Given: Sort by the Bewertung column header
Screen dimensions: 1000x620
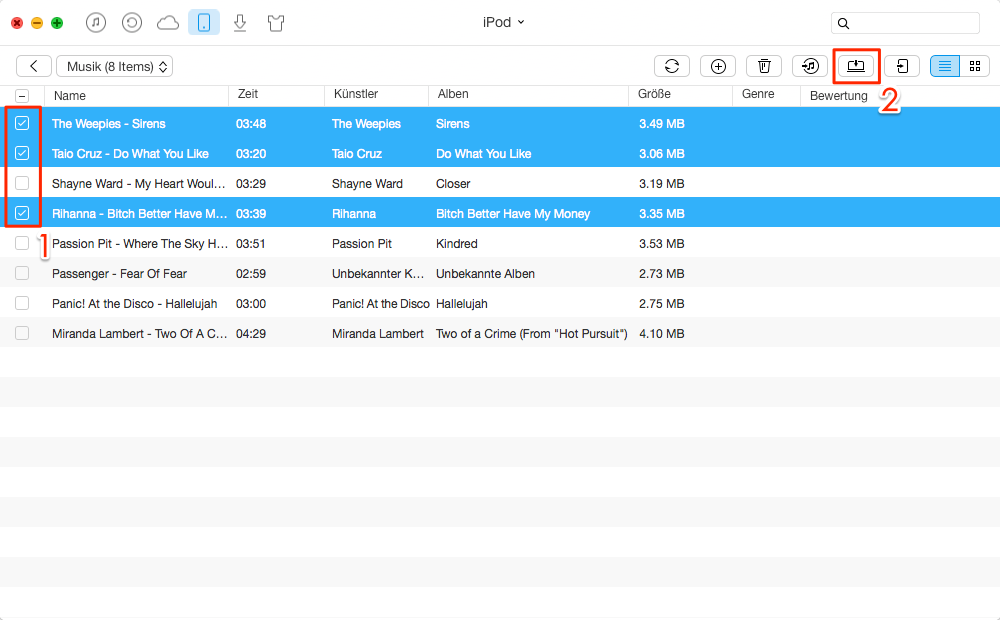Looking at the screenshot, I should point(839,96).
